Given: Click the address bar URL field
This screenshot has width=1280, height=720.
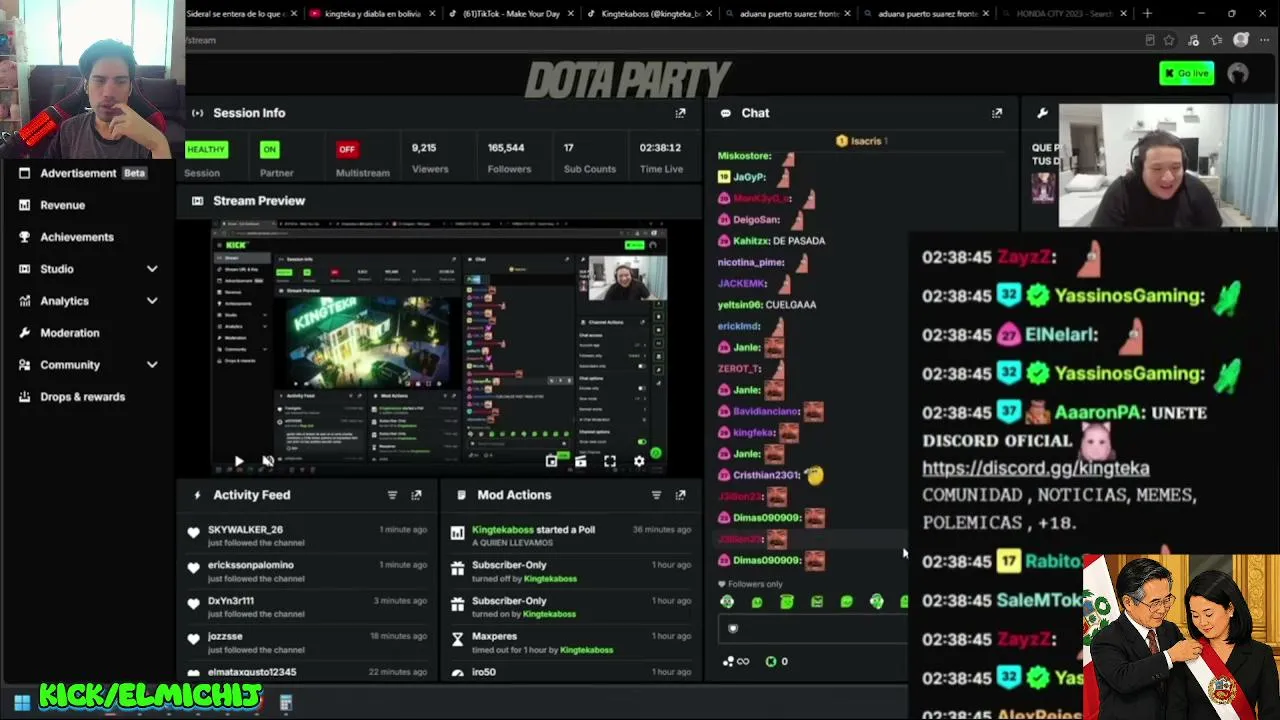Looking at the screenshot, I should 660,40.
